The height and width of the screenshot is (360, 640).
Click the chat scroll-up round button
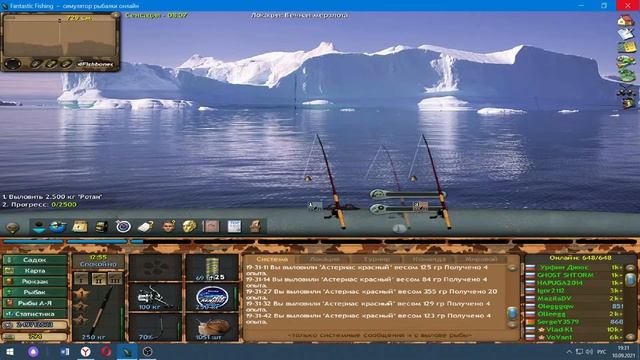point(512,268)
